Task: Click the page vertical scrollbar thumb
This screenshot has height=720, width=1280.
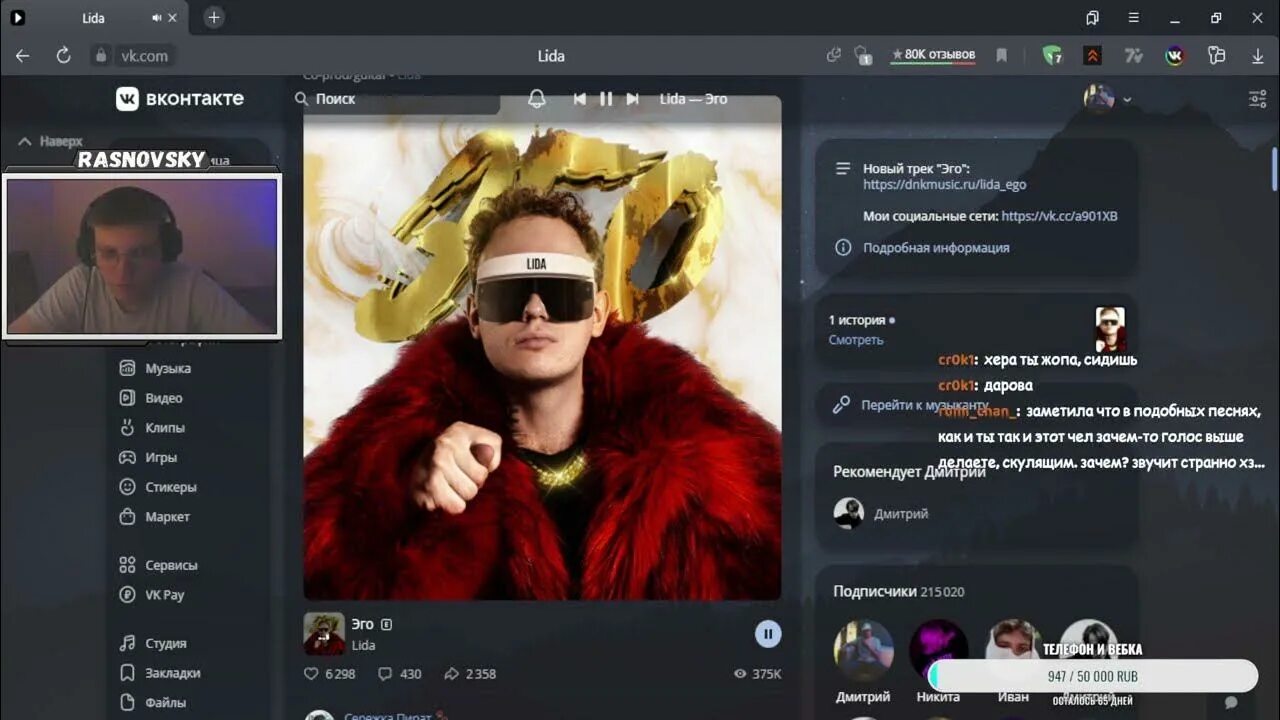Action: click(1274, 168)
